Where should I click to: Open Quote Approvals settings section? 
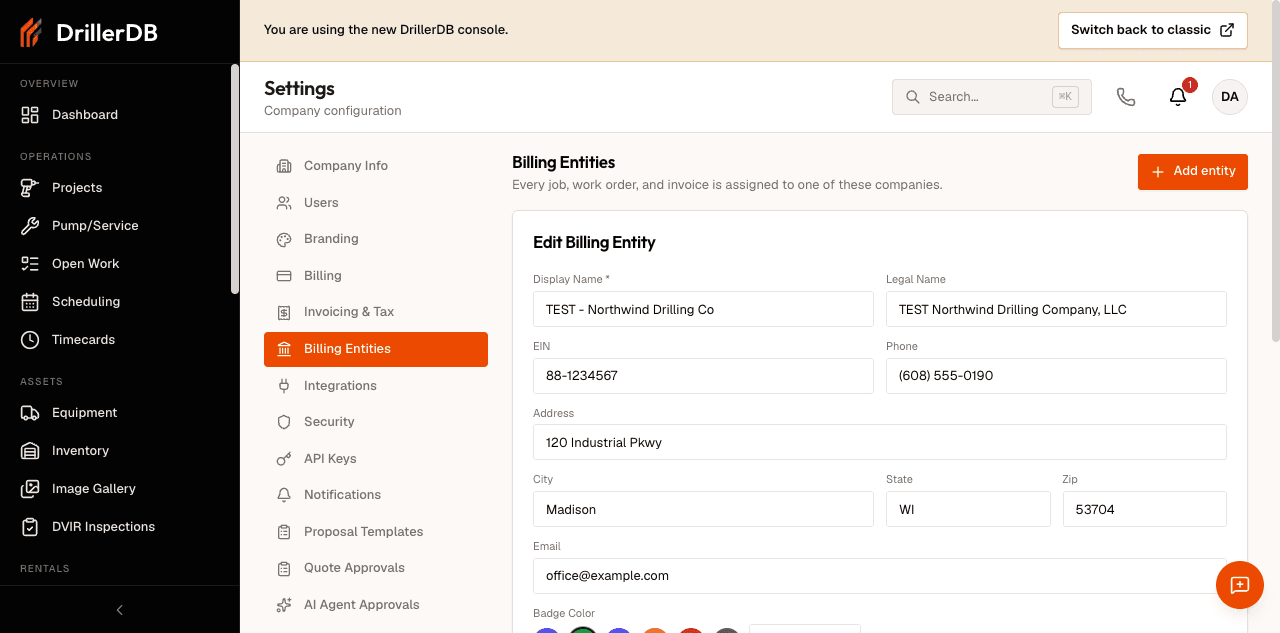(x=376, y=568)
